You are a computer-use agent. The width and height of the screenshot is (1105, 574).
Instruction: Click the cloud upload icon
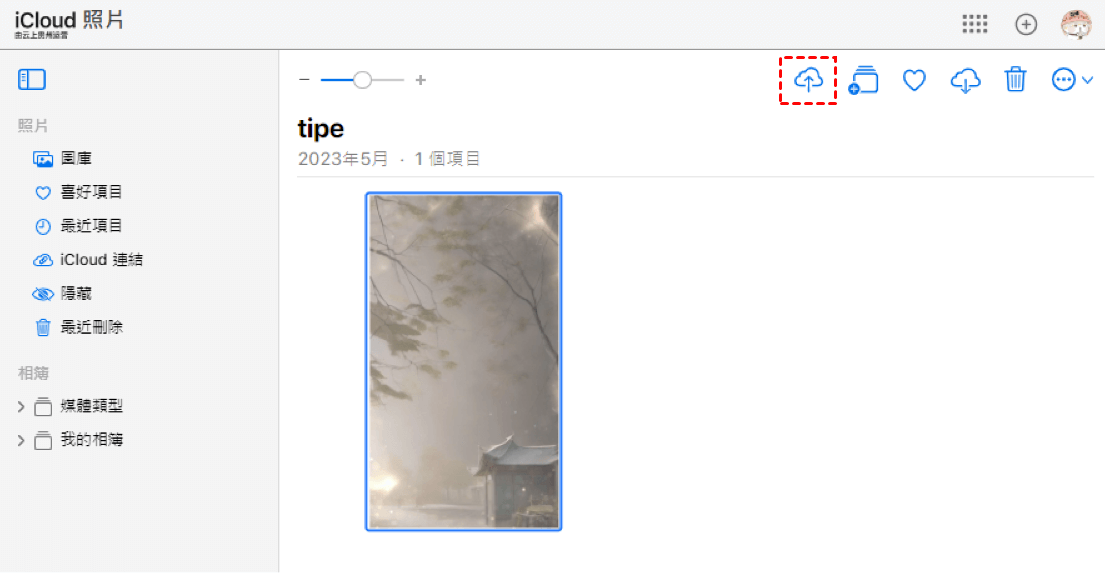click(808, 80)
